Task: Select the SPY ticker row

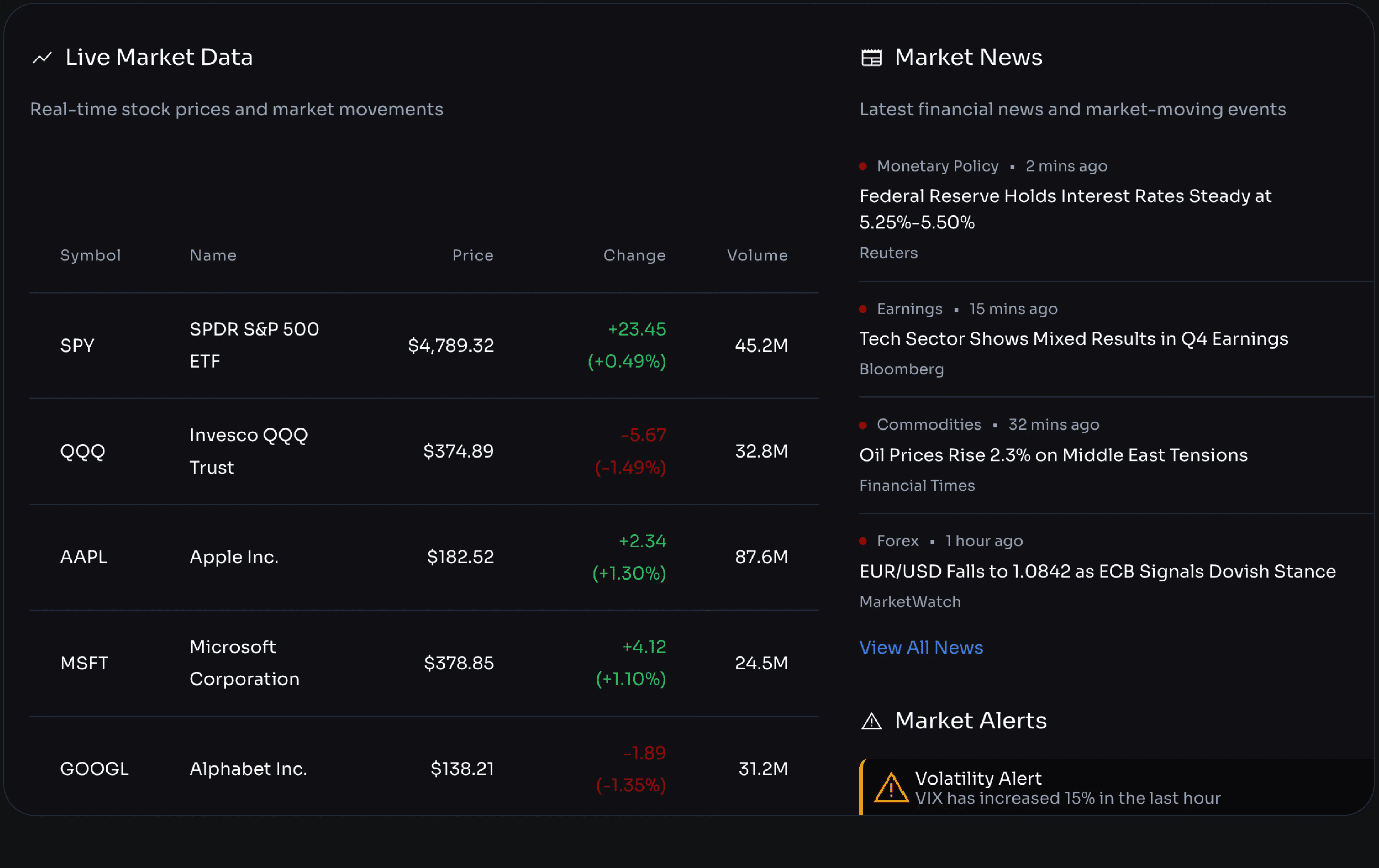Action: (x=77, y=346)
